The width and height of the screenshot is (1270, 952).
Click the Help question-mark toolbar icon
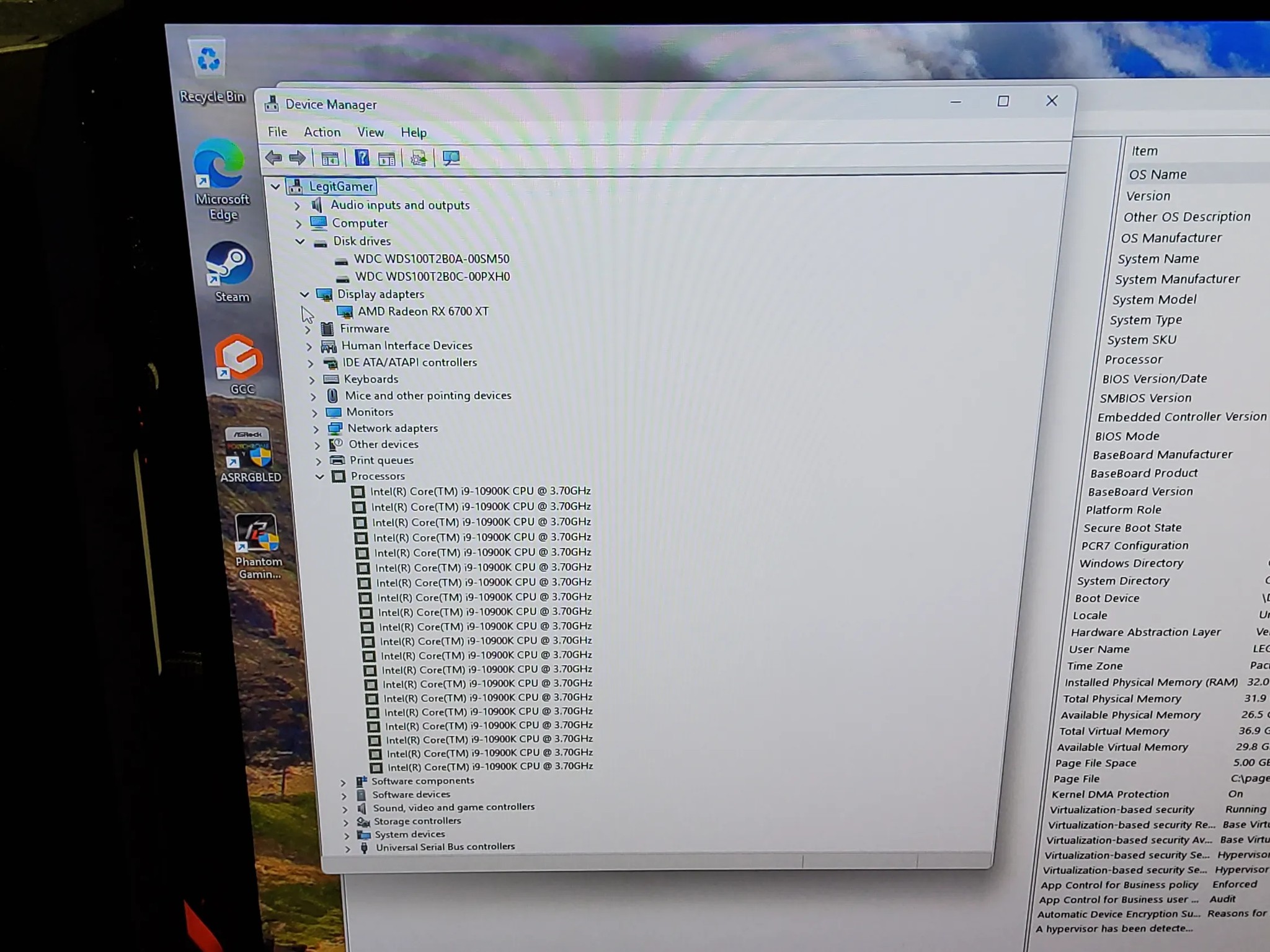tap(362, 158)
